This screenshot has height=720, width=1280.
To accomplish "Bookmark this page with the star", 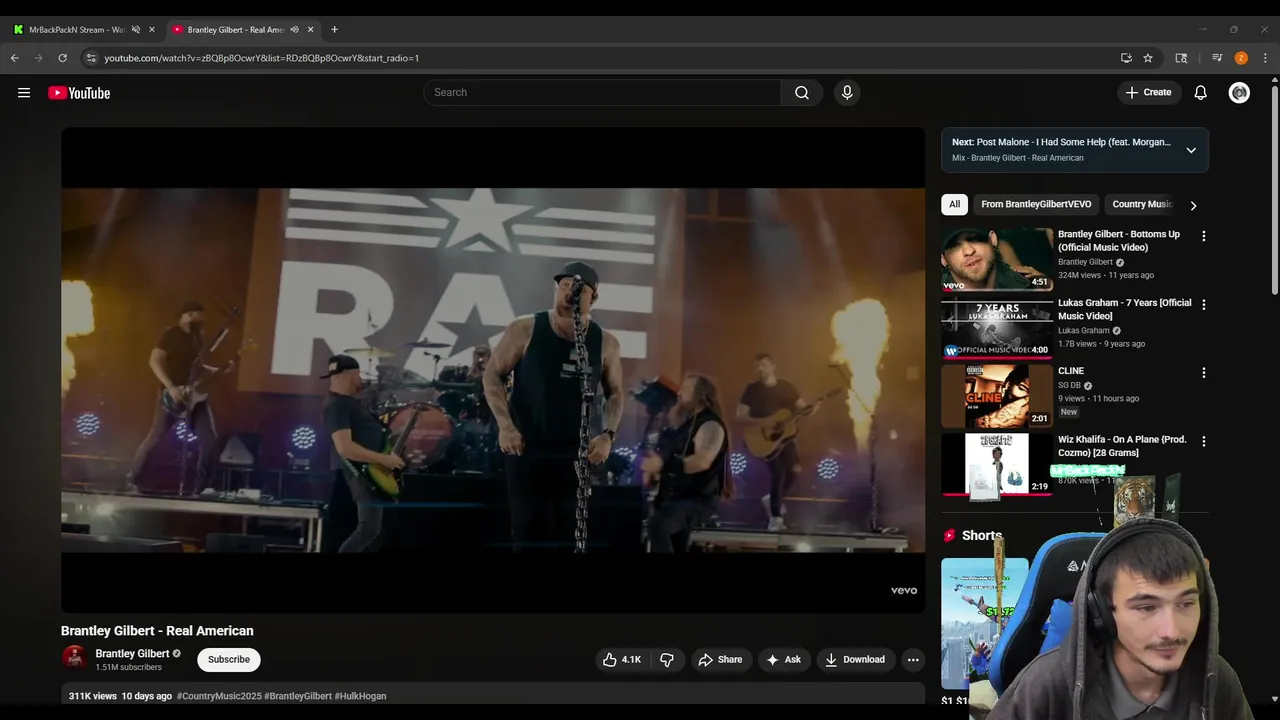I will pos(1148,58).
